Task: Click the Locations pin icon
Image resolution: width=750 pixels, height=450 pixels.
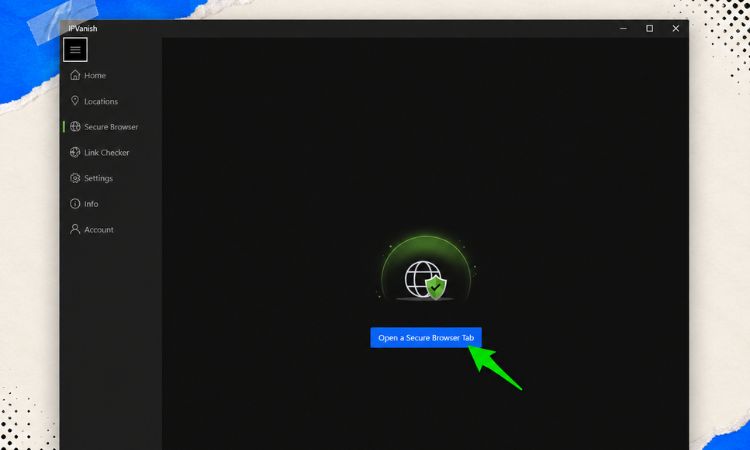Action: (75, 100)
